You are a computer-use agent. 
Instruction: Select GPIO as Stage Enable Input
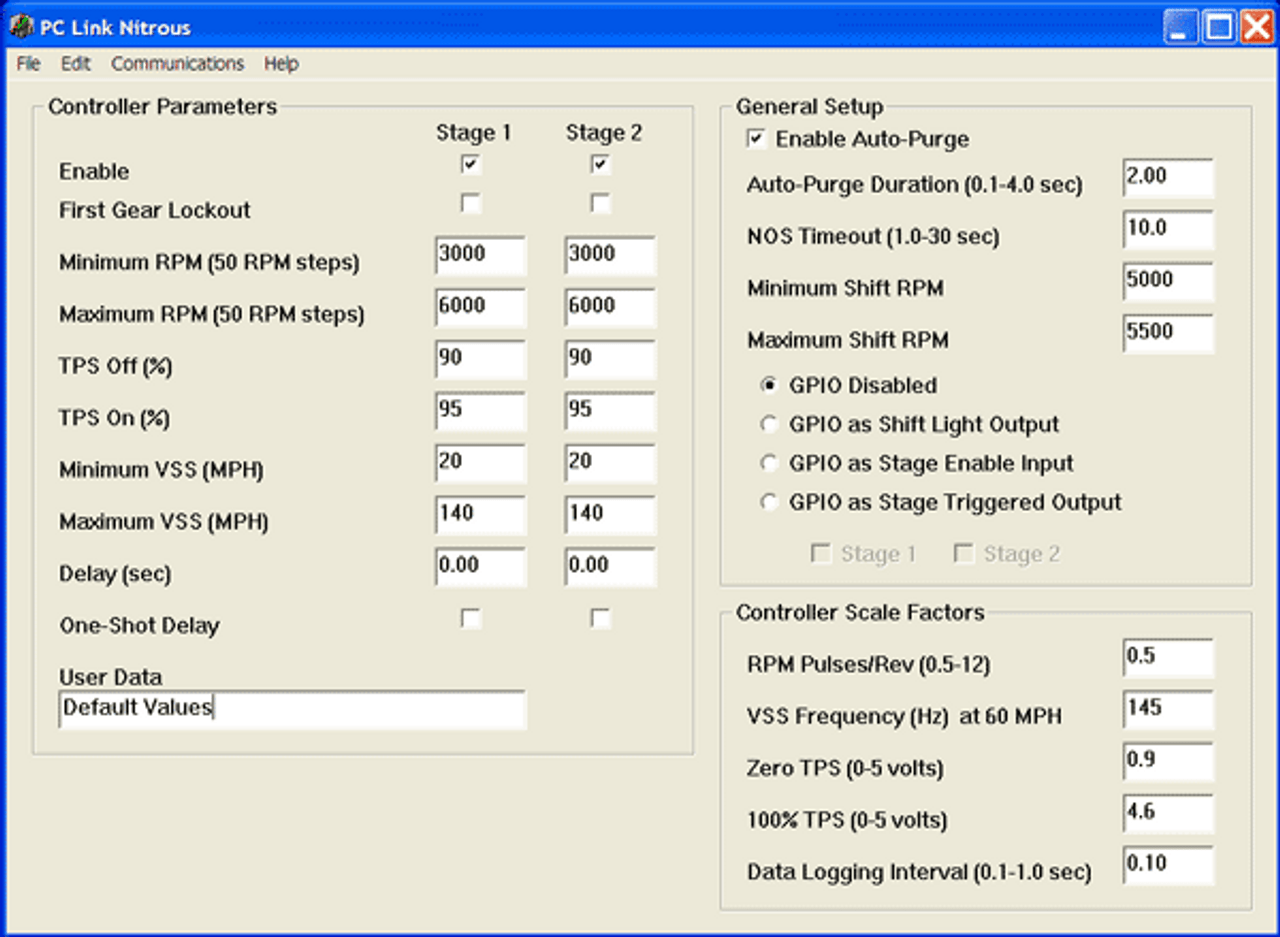[769, 464]
